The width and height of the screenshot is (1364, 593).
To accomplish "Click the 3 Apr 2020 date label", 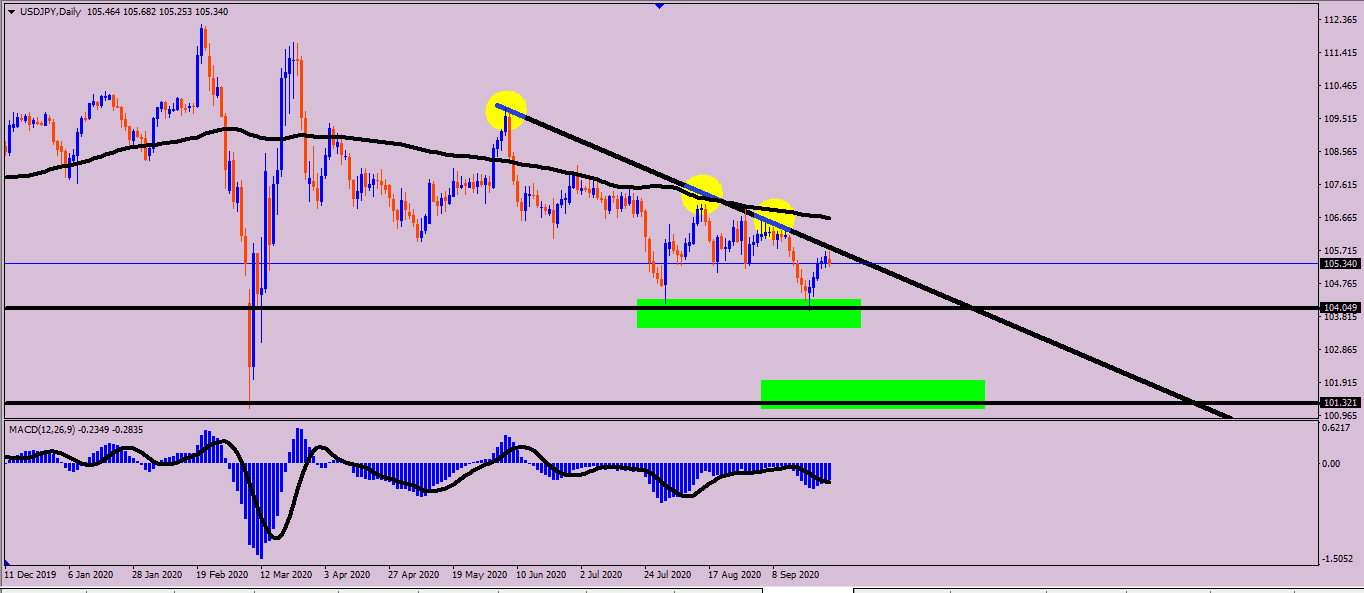I will (x=347, y=576).
